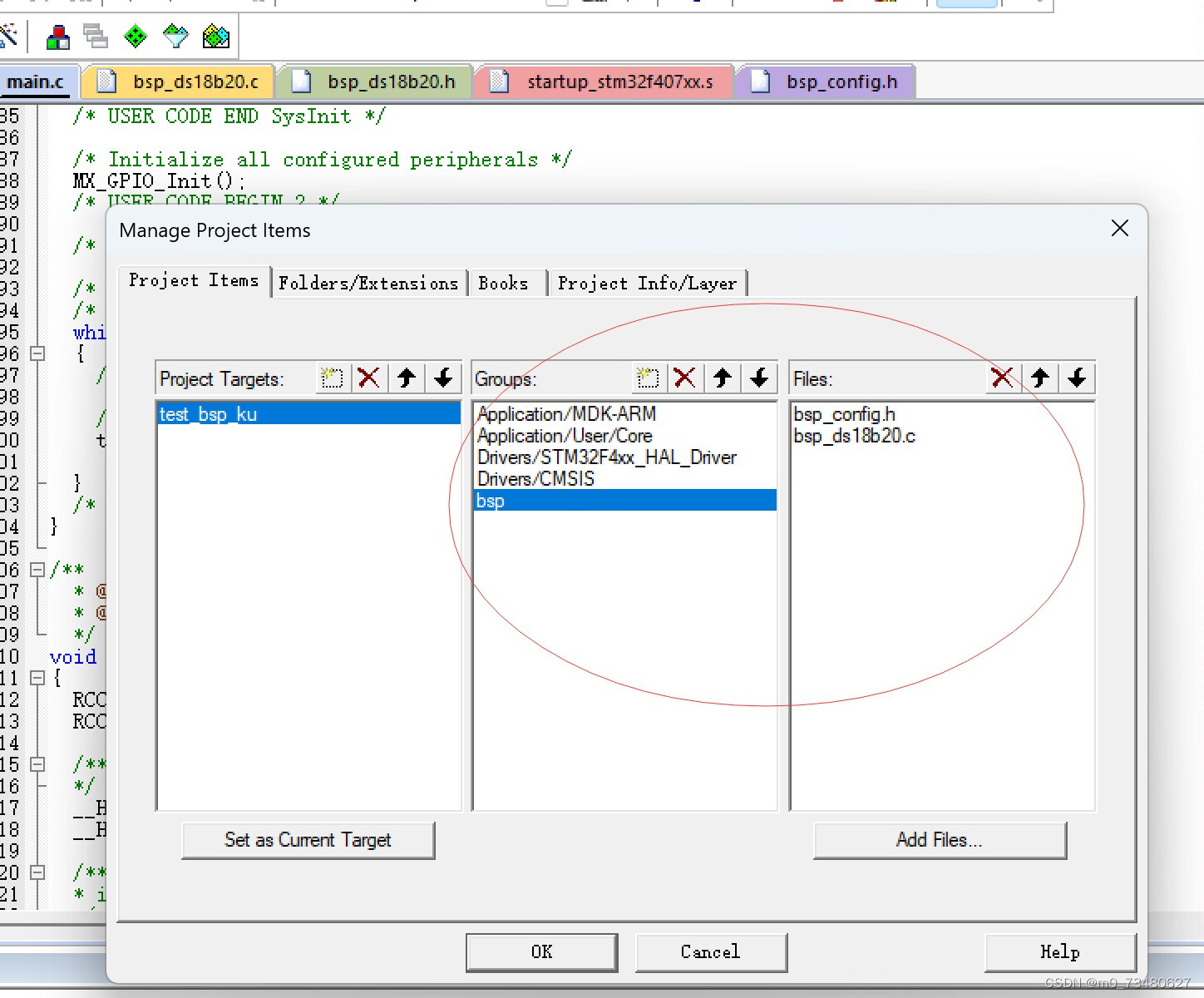Move selected group down

coord(759,378)
